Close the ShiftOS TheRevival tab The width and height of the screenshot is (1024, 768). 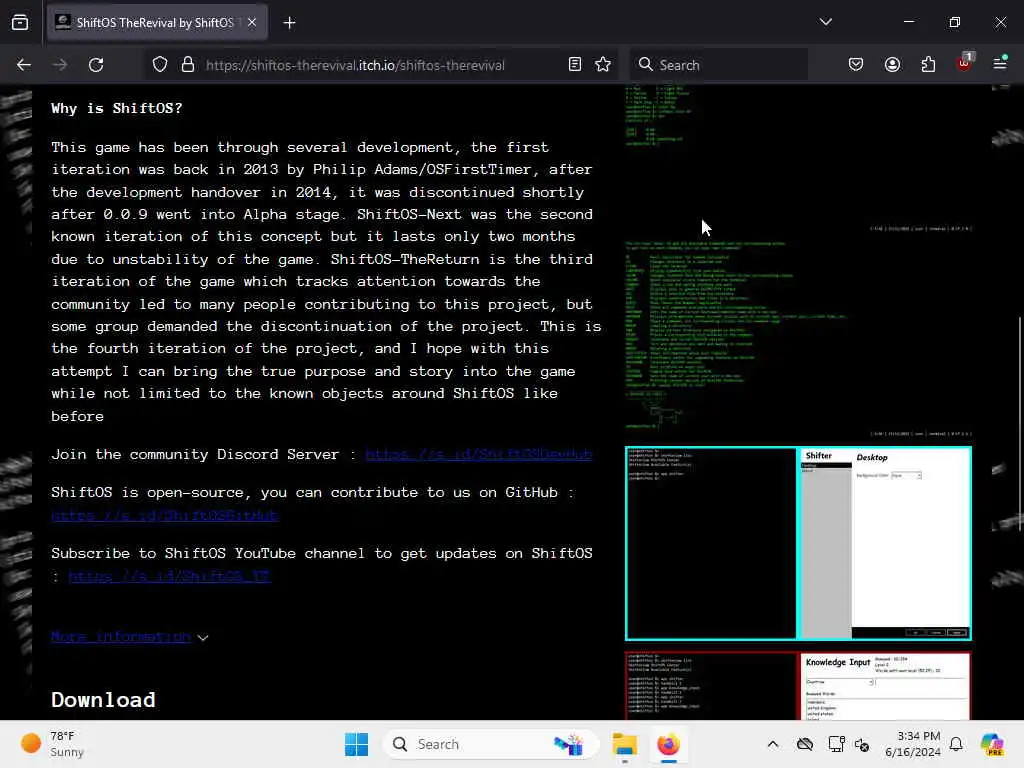[x=253, y=23]
